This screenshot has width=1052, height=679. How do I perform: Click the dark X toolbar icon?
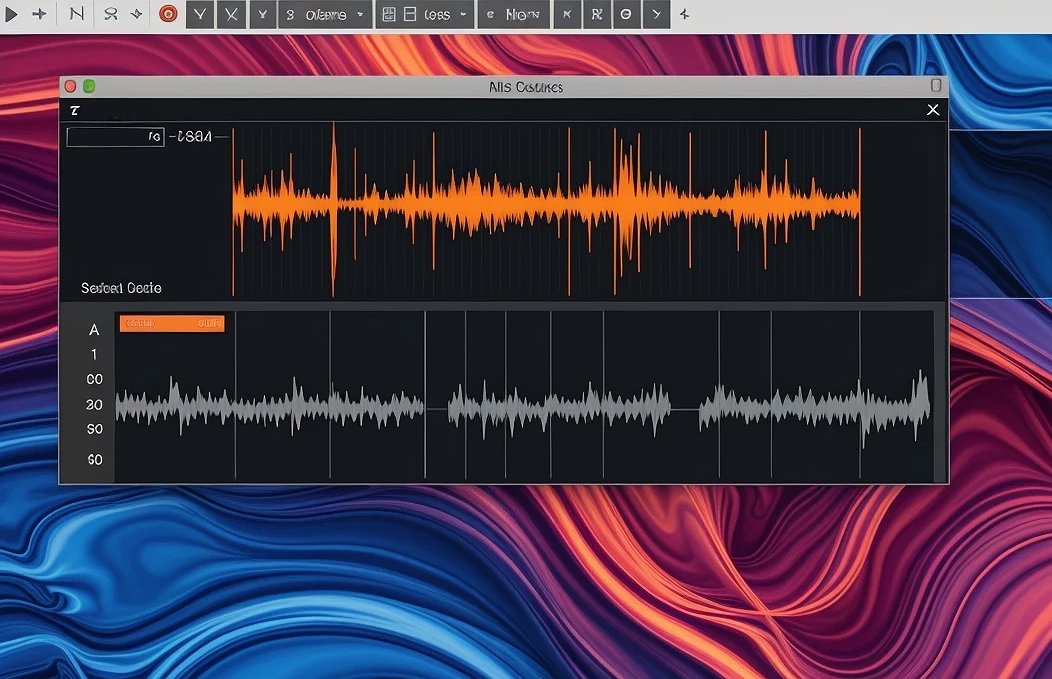pos(232,15)
